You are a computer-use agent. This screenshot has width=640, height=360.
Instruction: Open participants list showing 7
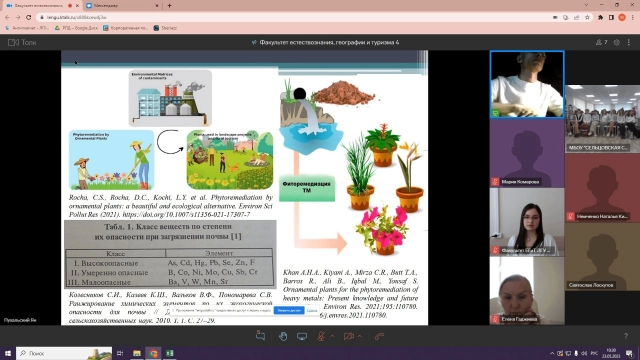click(601, 42)
